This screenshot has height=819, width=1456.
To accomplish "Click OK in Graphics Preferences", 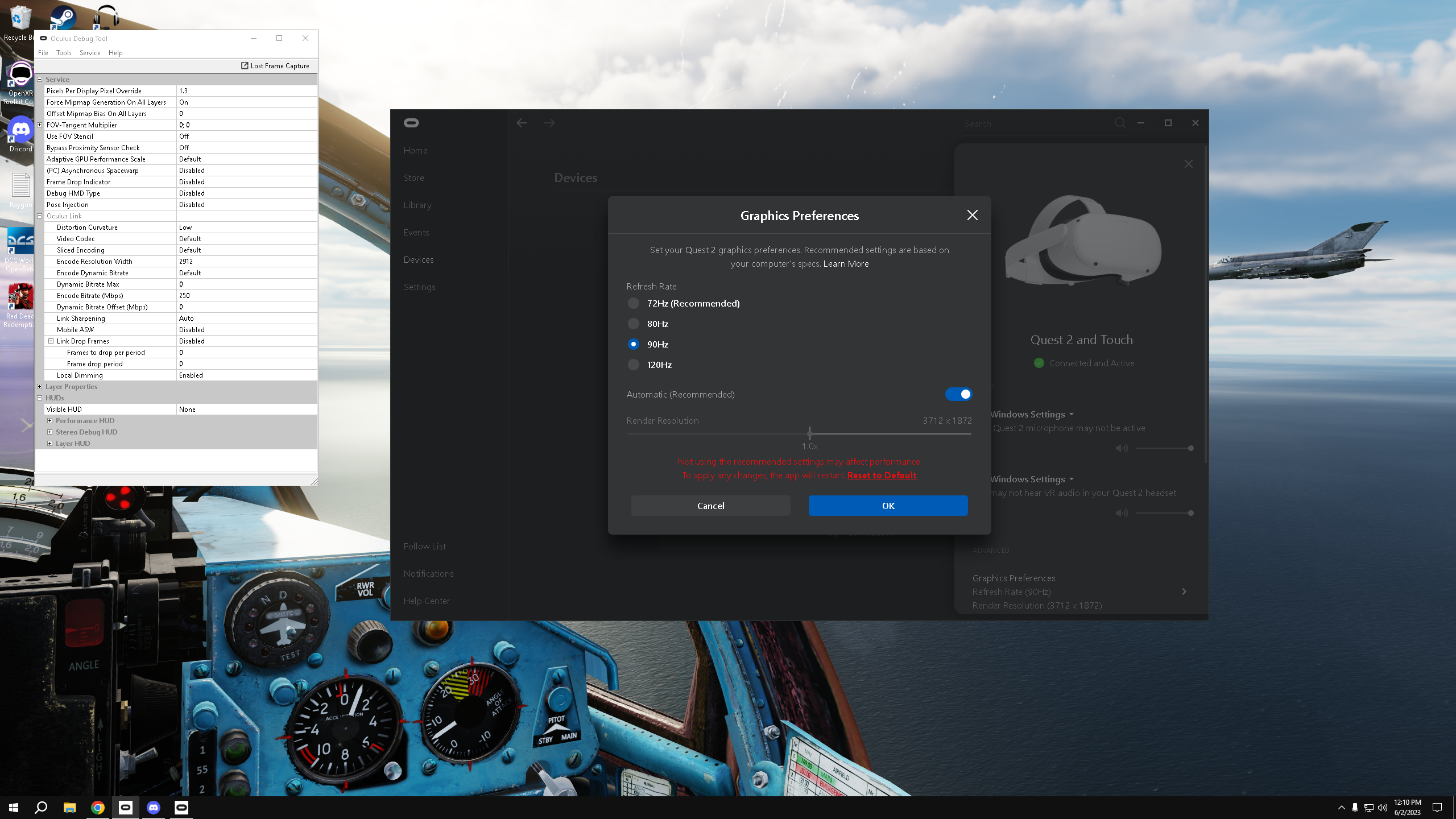I will (x=888, y=506).
